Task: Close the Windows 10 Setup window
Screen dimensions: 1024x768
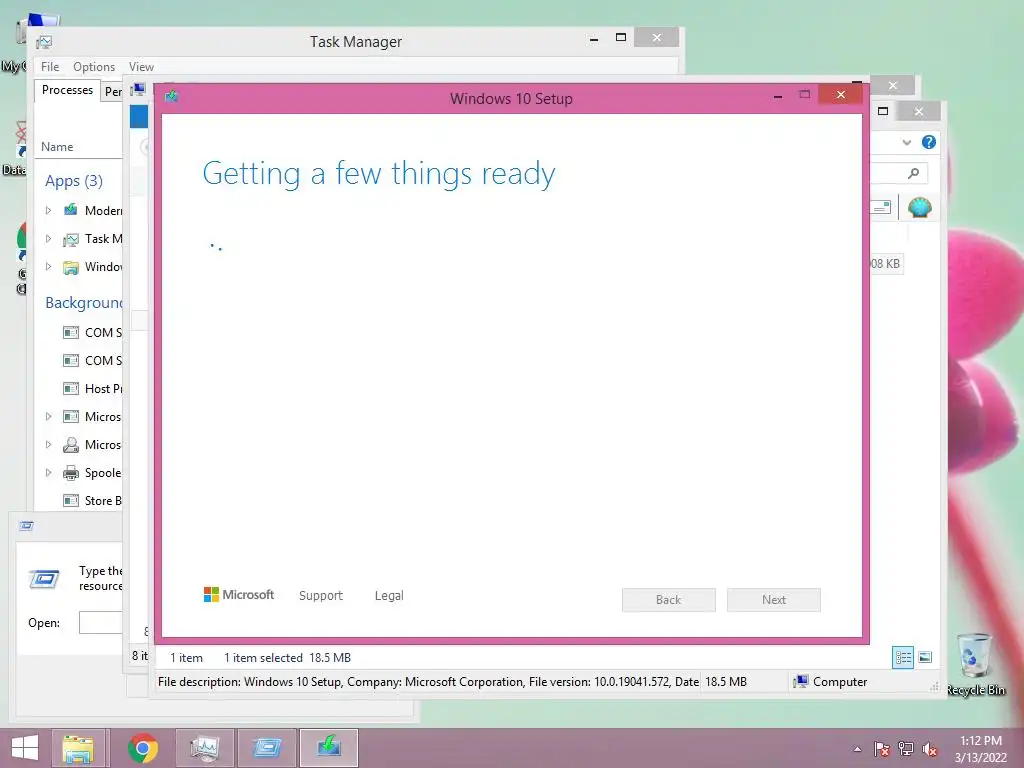Action: 840,95
